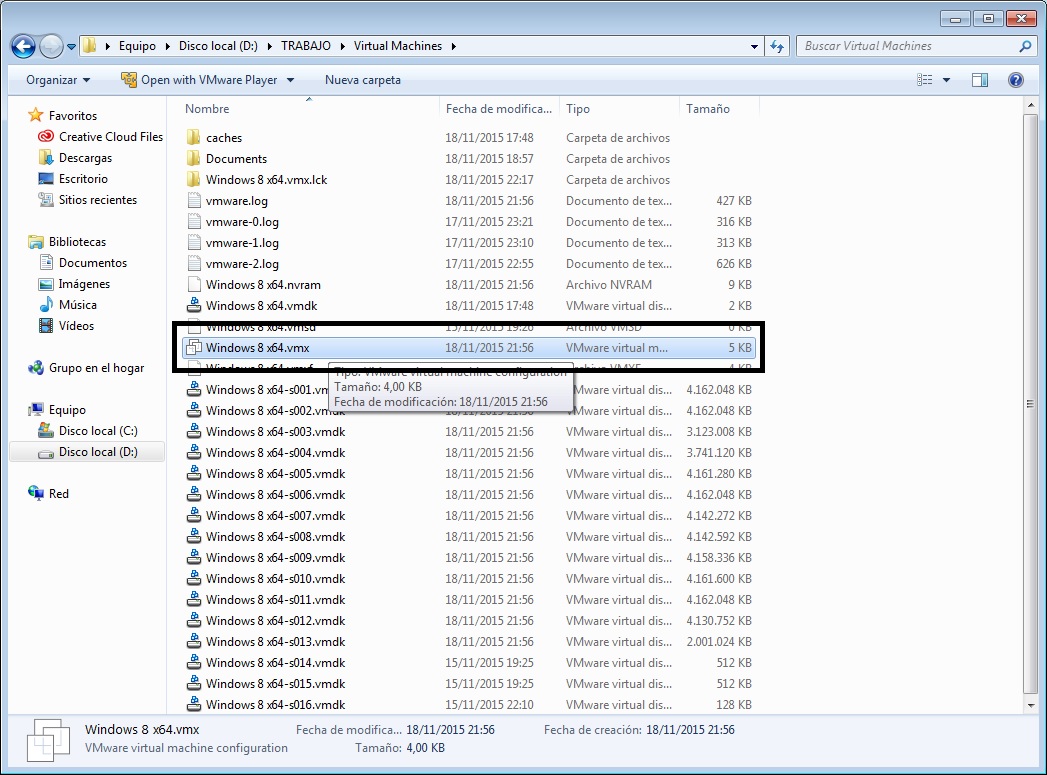This screenshot has height=775, width=1047.
Task: Click the Forward navigation arrow
Action: [51, 46]
